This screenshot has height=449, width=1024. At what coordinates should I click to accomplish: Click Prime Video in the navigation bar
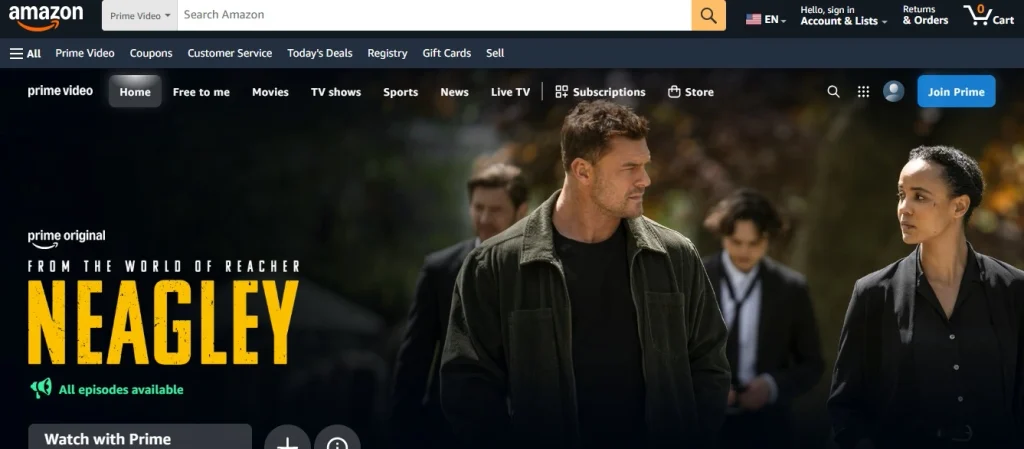pos(85,54)
